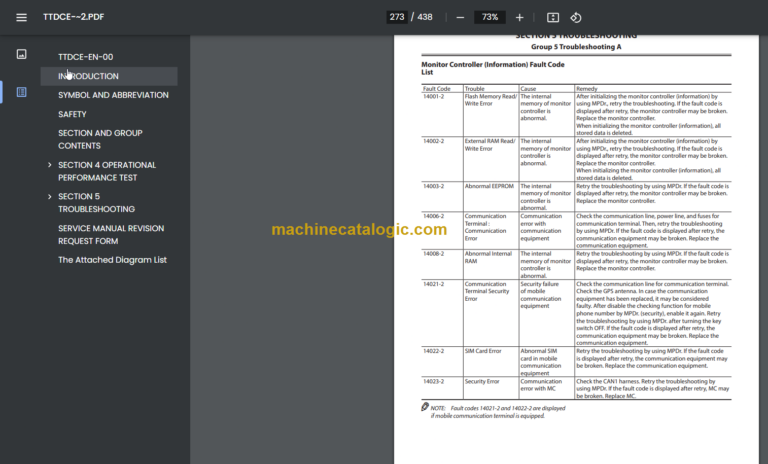Click the Group 5 Troubleshooting A heading
This screenshot has width=768, height=464.
(576, 47)
